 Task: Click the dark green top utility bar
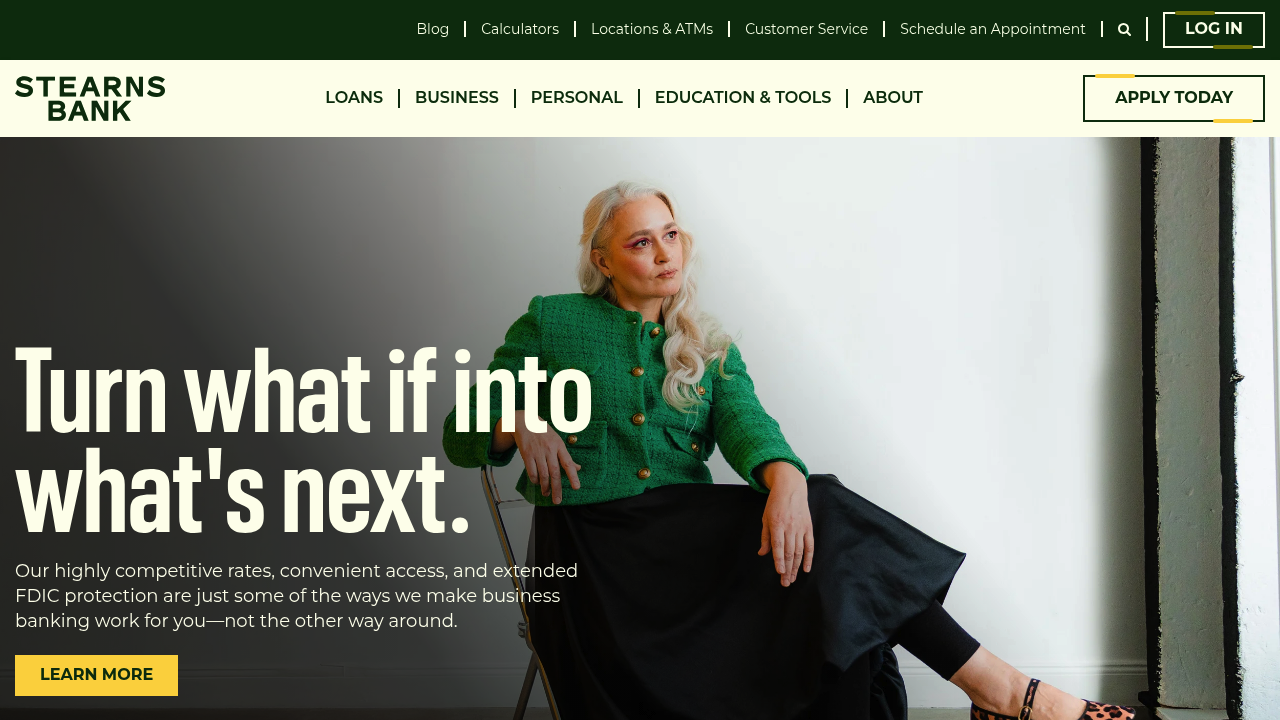[200, 30]
